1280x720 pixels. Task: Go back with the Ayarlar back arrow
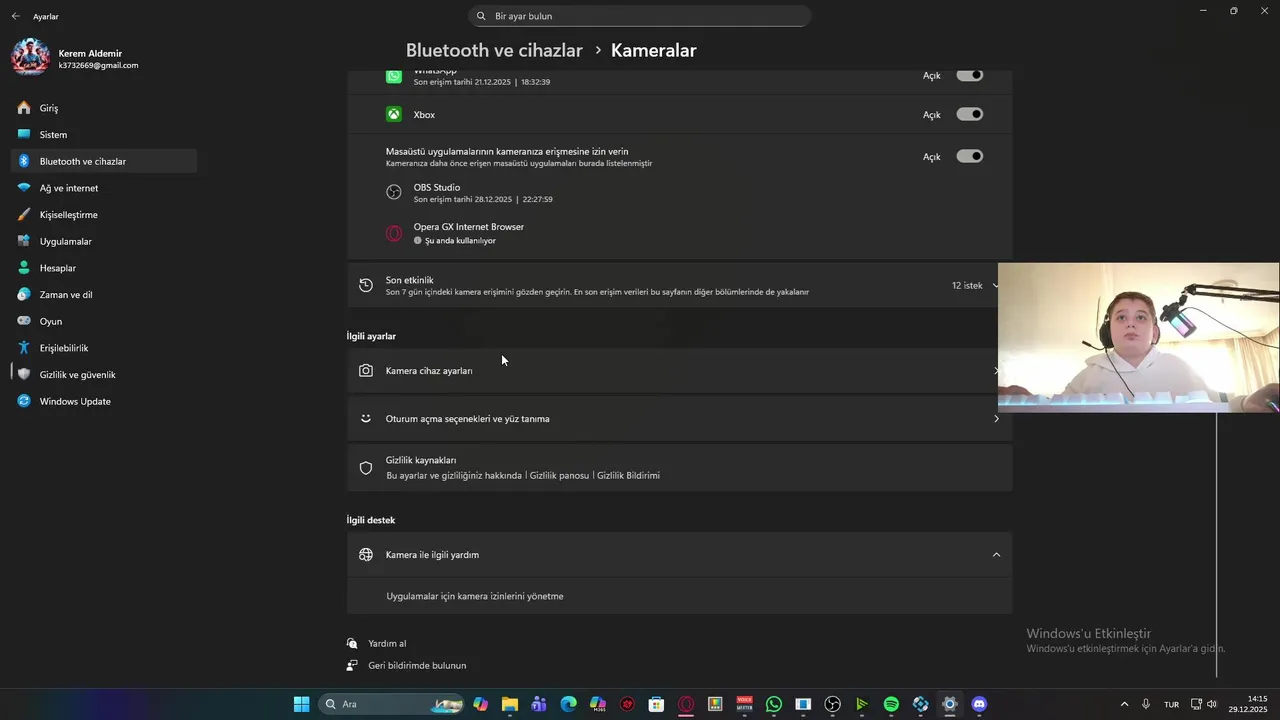(x=15, y=16)
